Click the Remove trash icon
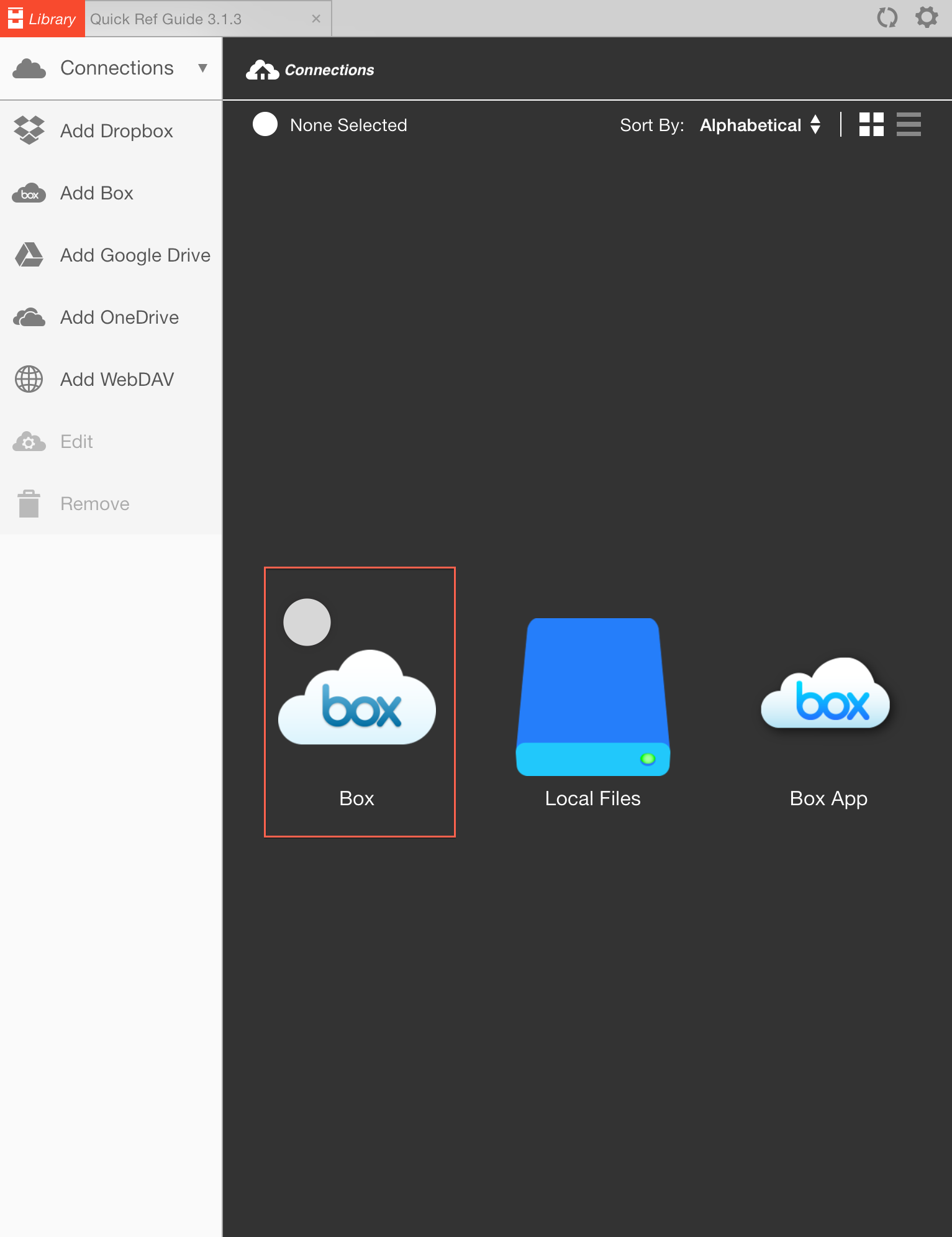 [x=29, y=503]
